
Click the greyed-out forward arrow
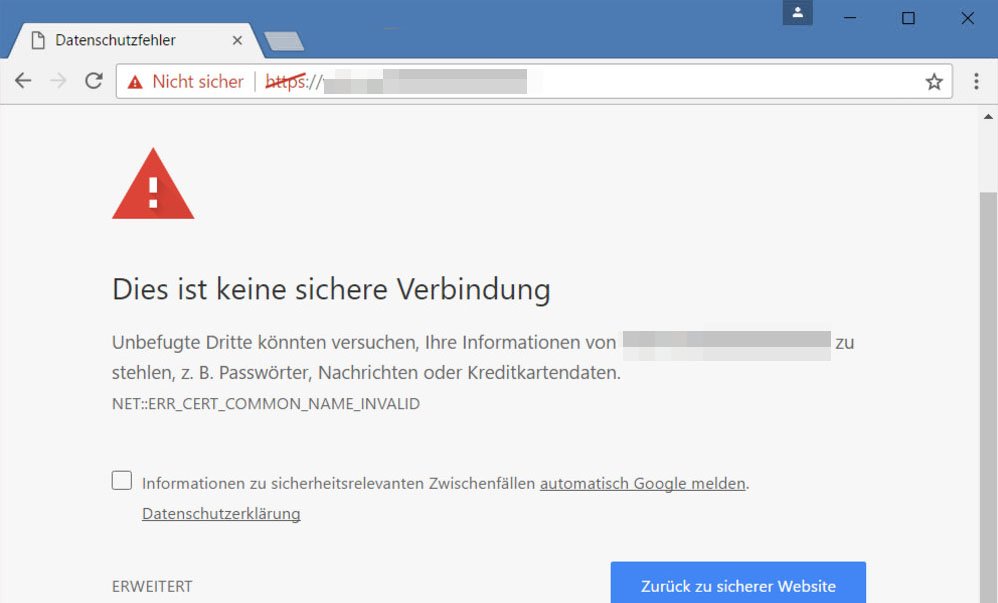pos(58,82)
